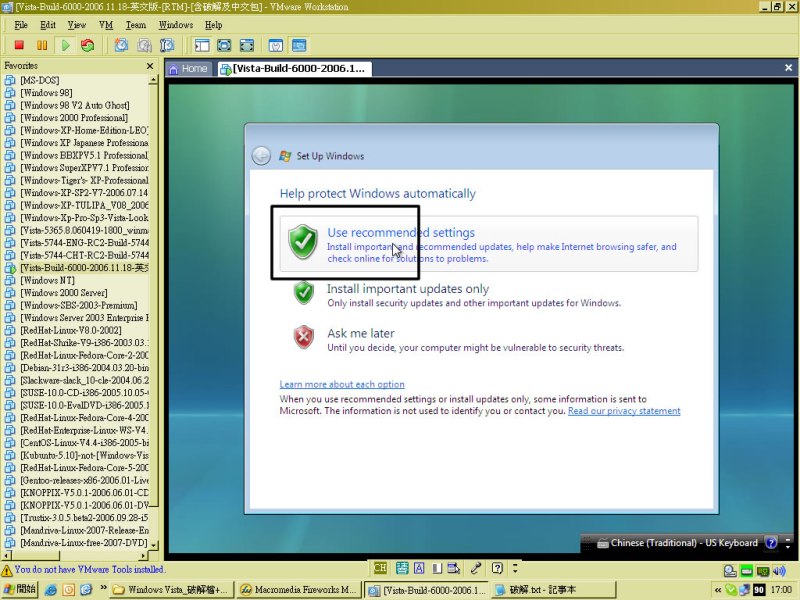Click the Revert to Snapshot icon
Image resolution: width=800 pixels, height=600 pixels.
tap(144, 45)
